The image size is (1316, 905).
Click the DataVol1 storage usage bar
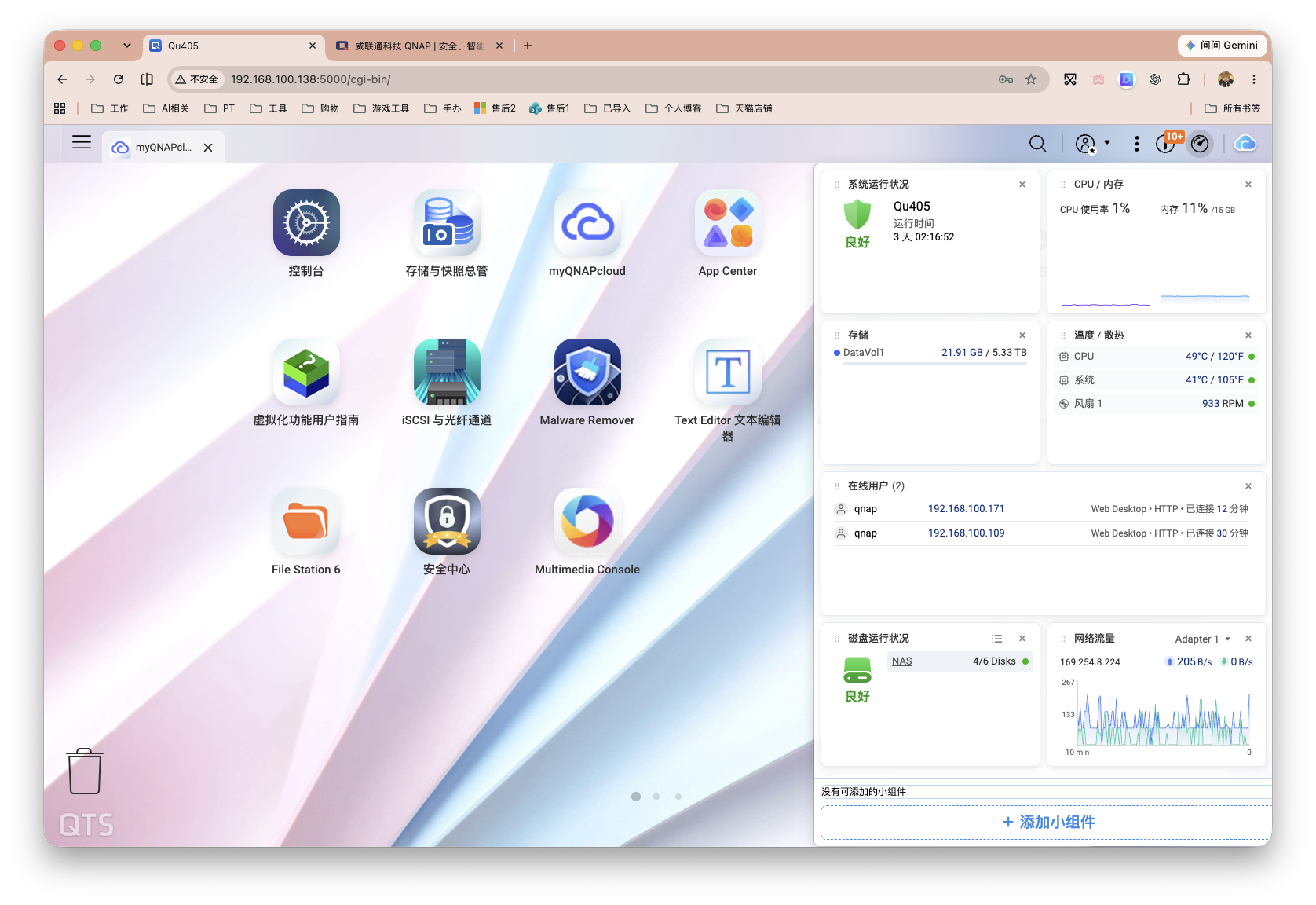pyautogui.click(x=935, y=363)
